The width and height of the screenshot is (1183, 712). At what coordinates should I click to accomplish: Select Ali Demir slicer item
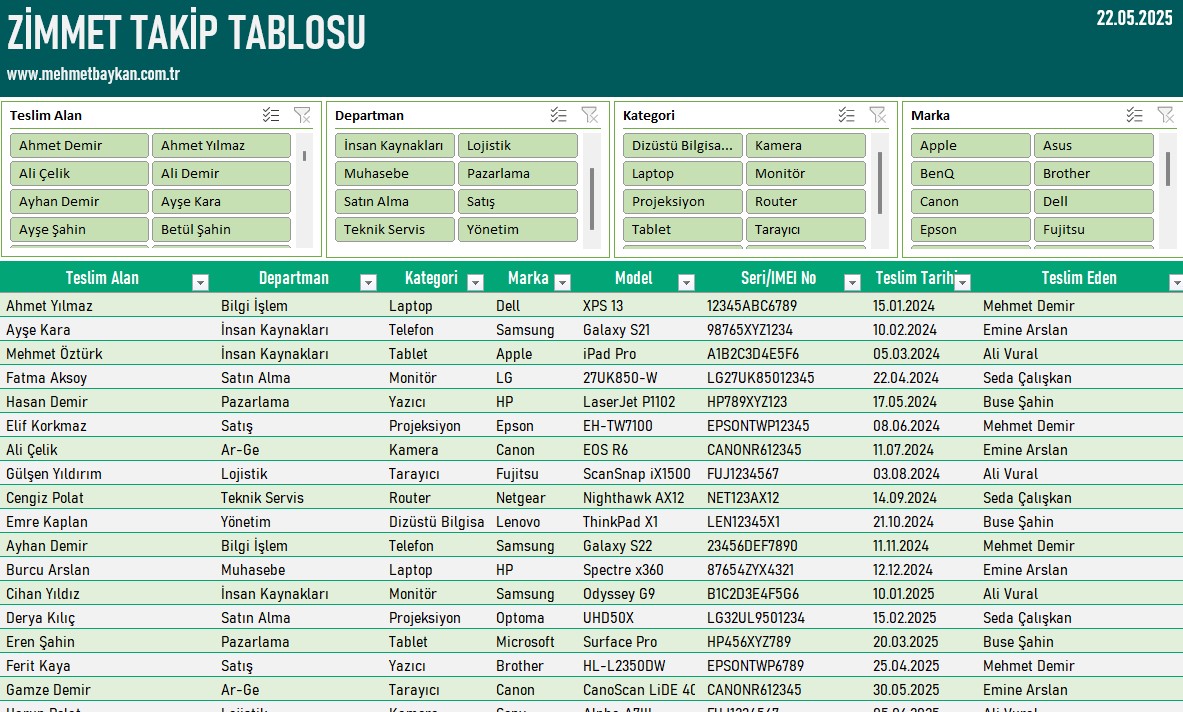[x=221, y=173]
